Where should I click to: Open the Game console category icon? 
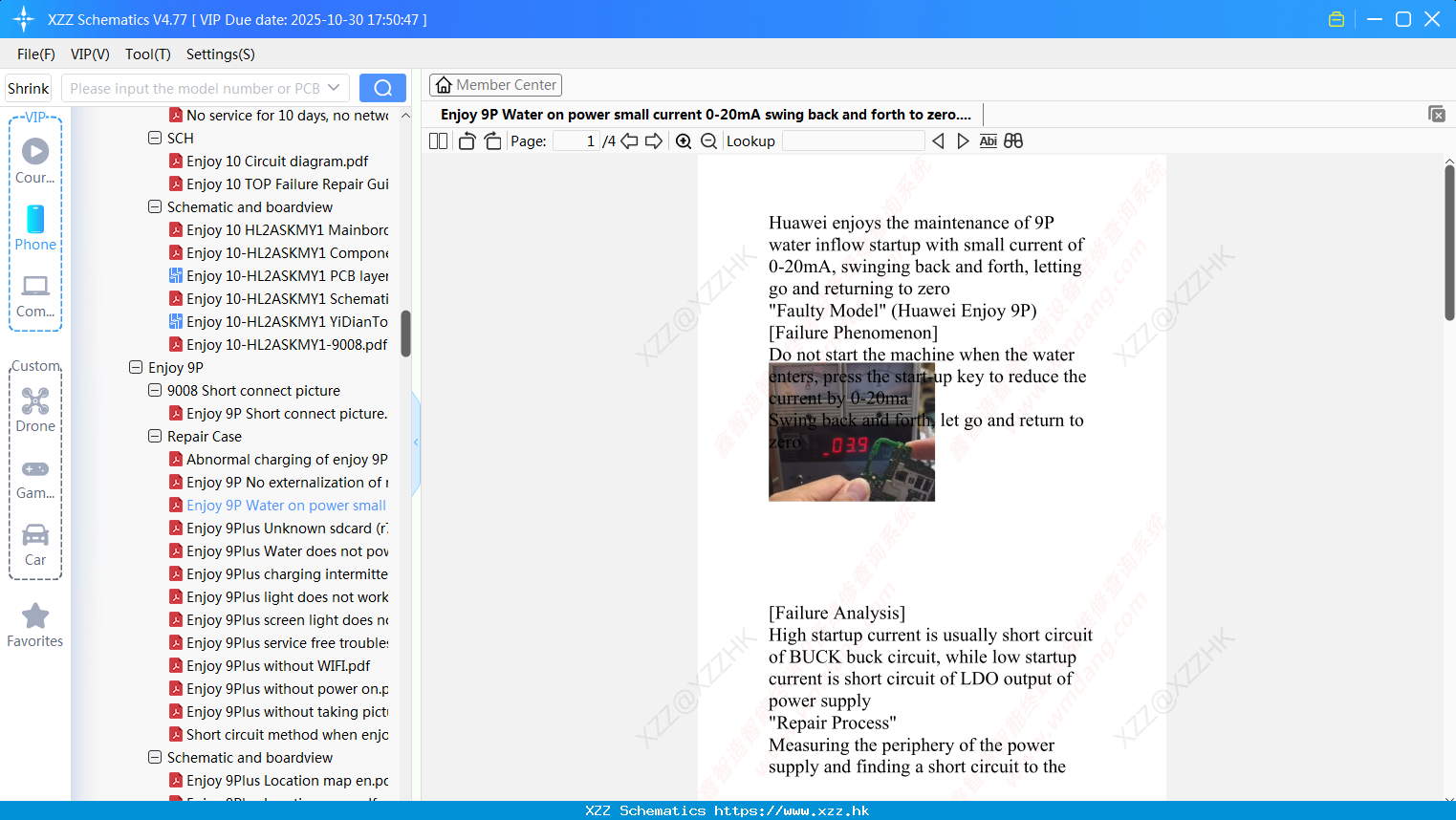point(35,478)
